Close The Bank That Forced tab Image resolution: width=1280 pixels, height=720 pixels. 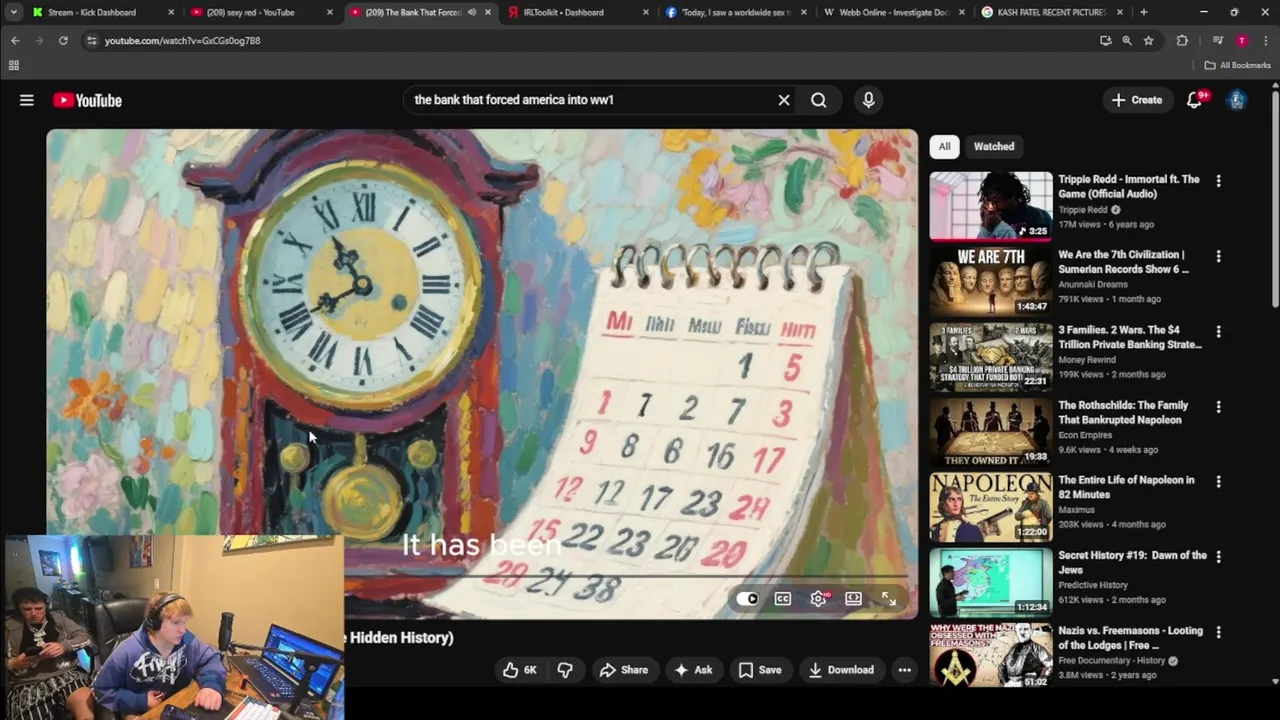(488, 12)
